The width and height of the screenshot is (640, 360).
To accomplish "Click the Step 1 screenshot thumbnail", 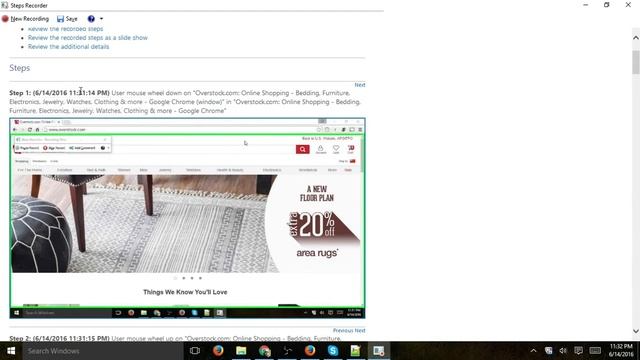I will pos(187,218).
